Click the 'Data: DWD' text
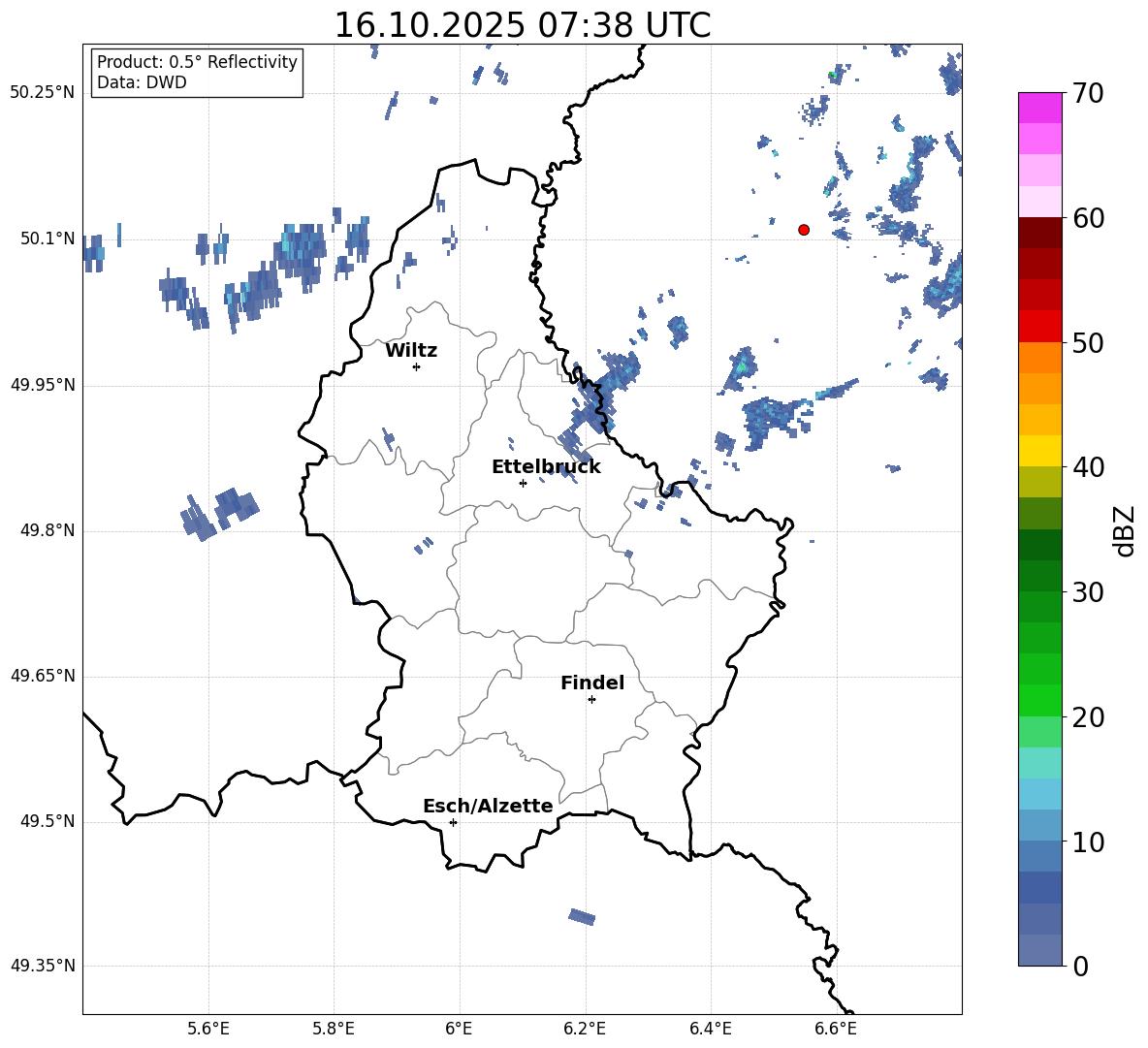Image resolution: width=1148 pixels, height=1048 pixels. [142, 82]
